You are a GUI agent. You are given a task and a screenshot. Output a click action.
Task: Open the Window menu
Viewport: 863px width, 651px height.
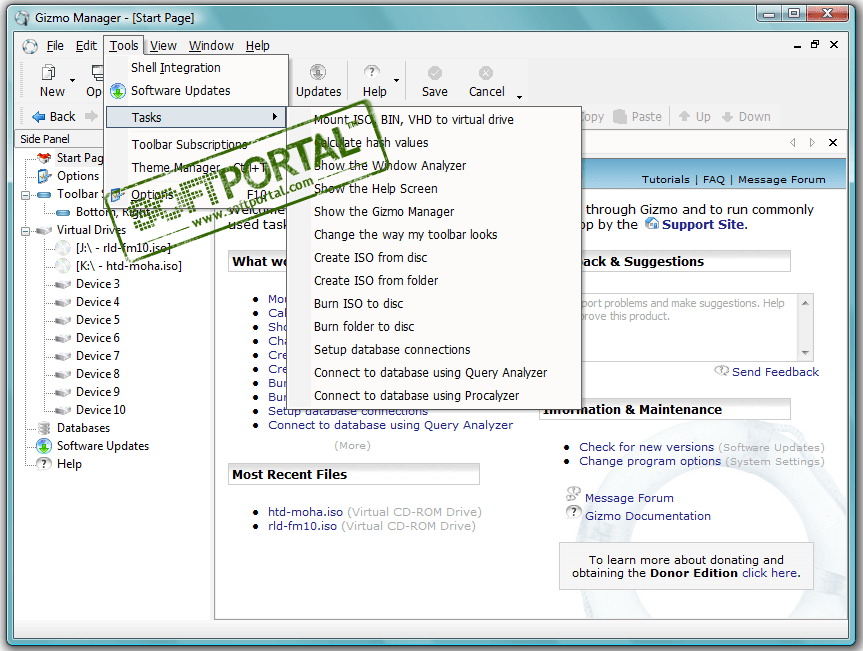click(x=211, y=46)
